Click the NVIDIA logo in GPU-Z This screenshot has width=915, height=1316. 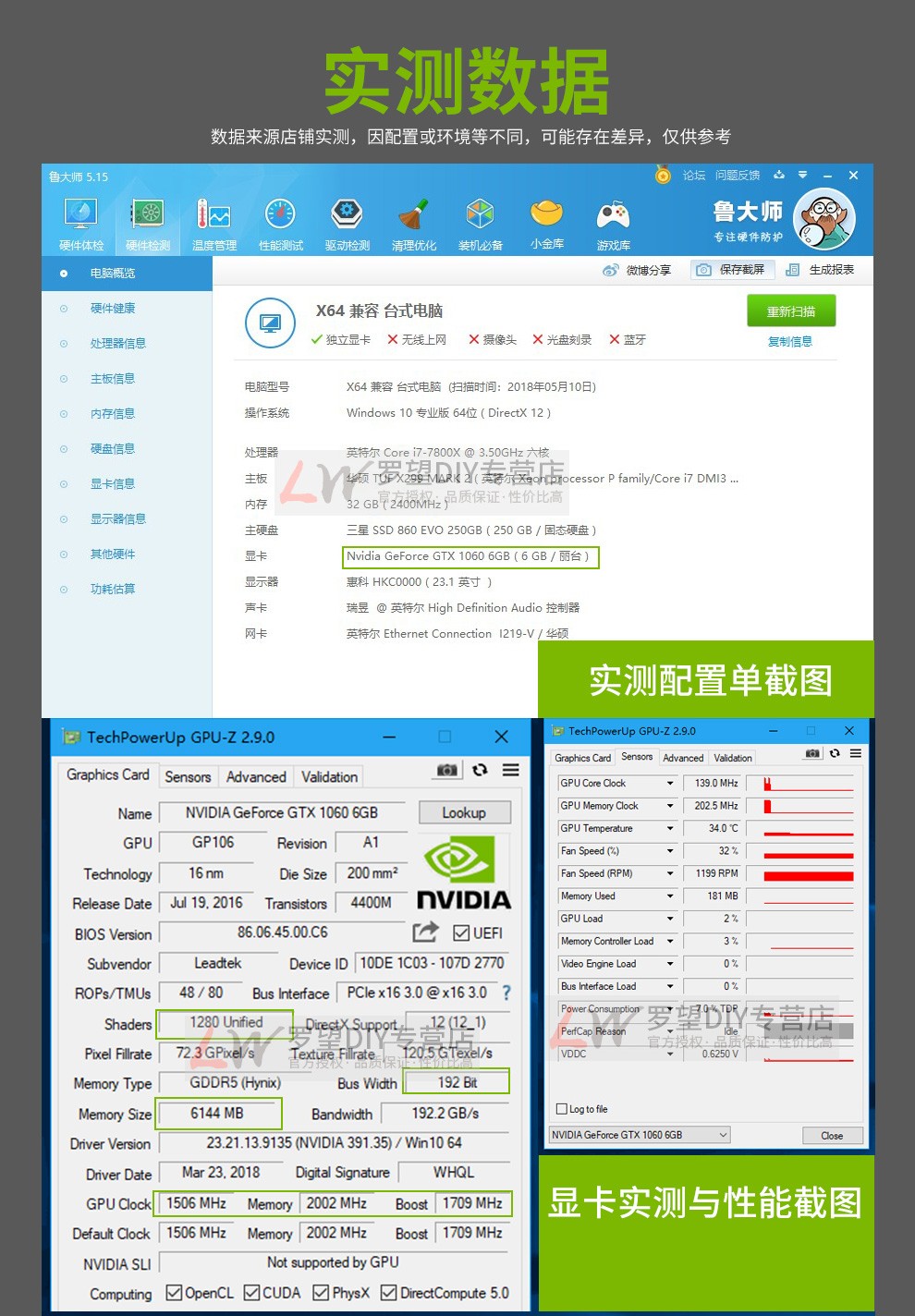(464, 873)
